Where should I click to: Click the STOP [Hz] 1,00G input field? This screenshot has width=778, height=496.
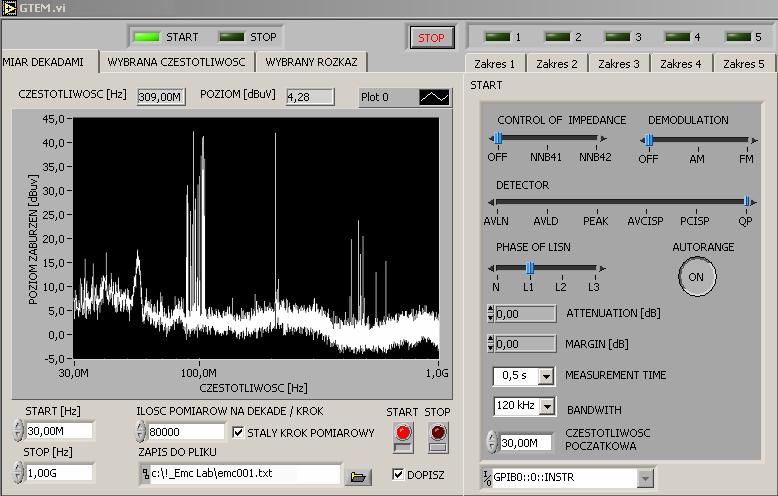pos(59,473)
